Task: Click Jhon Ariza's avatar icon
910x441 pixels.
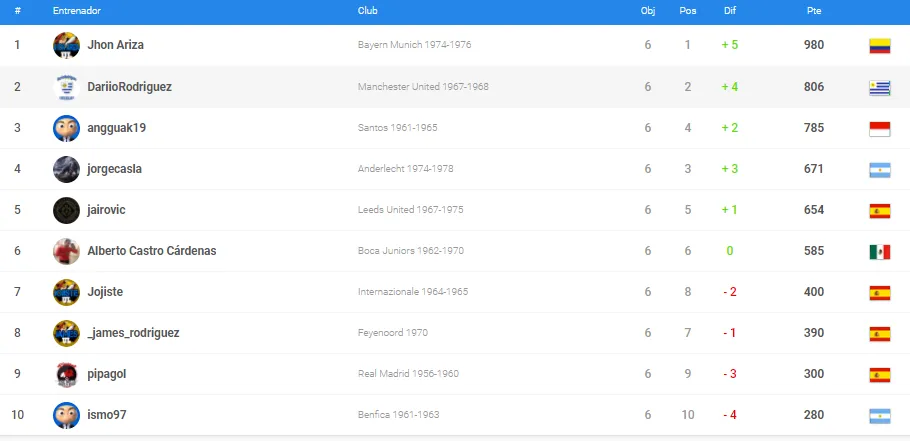Action: (66, 45)
